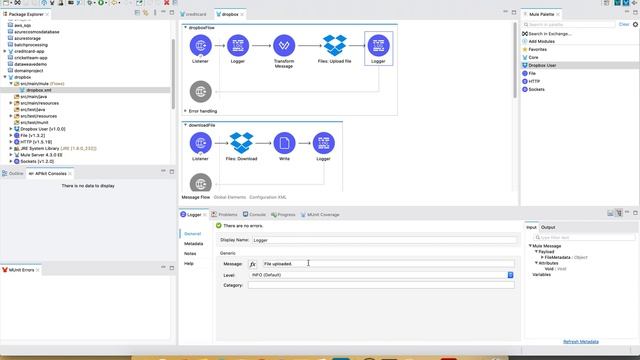Collapse the dropboxFlow flow
Screen dimensions: 640x360
pyautogui.click(x=185, y=27)
